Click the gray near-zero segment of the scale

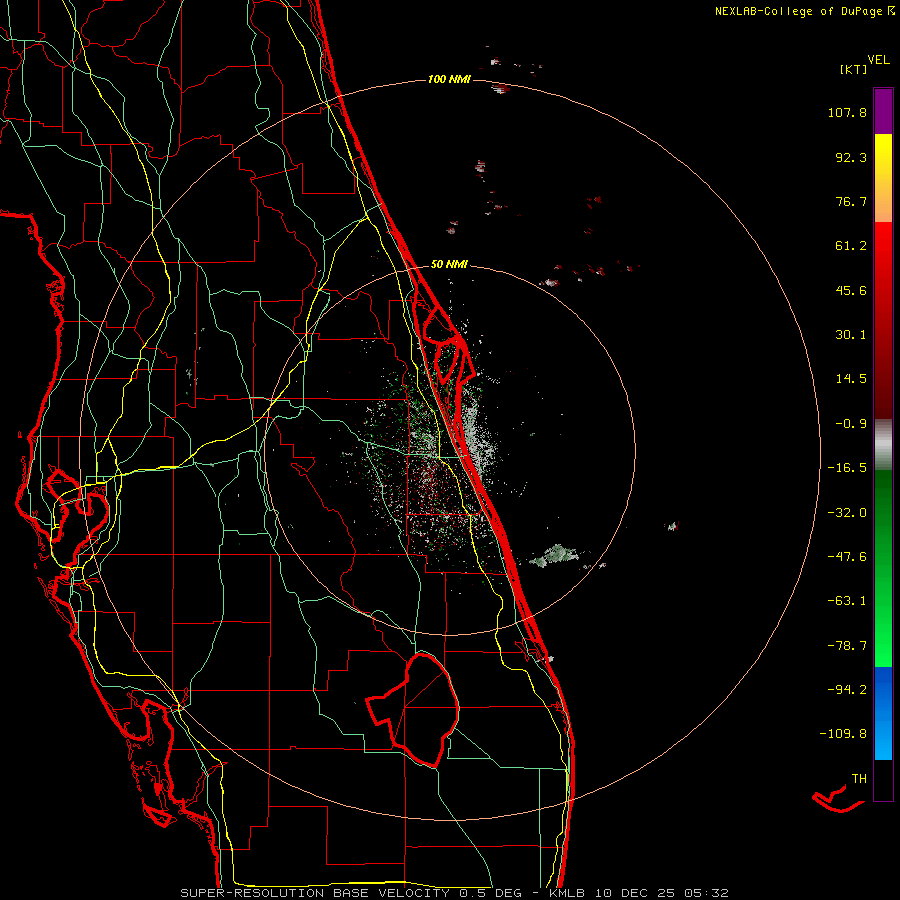click(883, 445)
